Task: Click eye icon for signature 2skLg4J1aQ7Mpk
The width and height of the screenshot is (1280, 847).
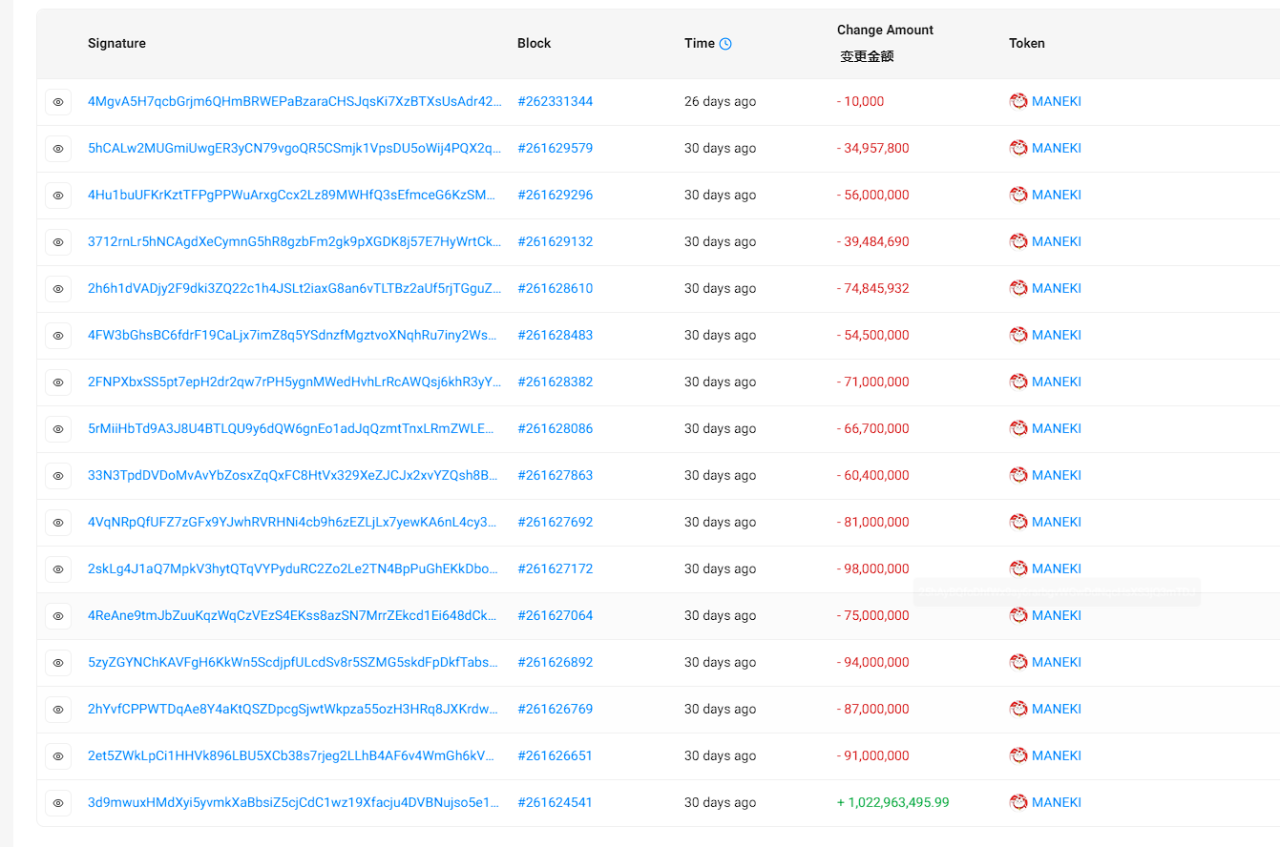Action: [x=58, y=569]
